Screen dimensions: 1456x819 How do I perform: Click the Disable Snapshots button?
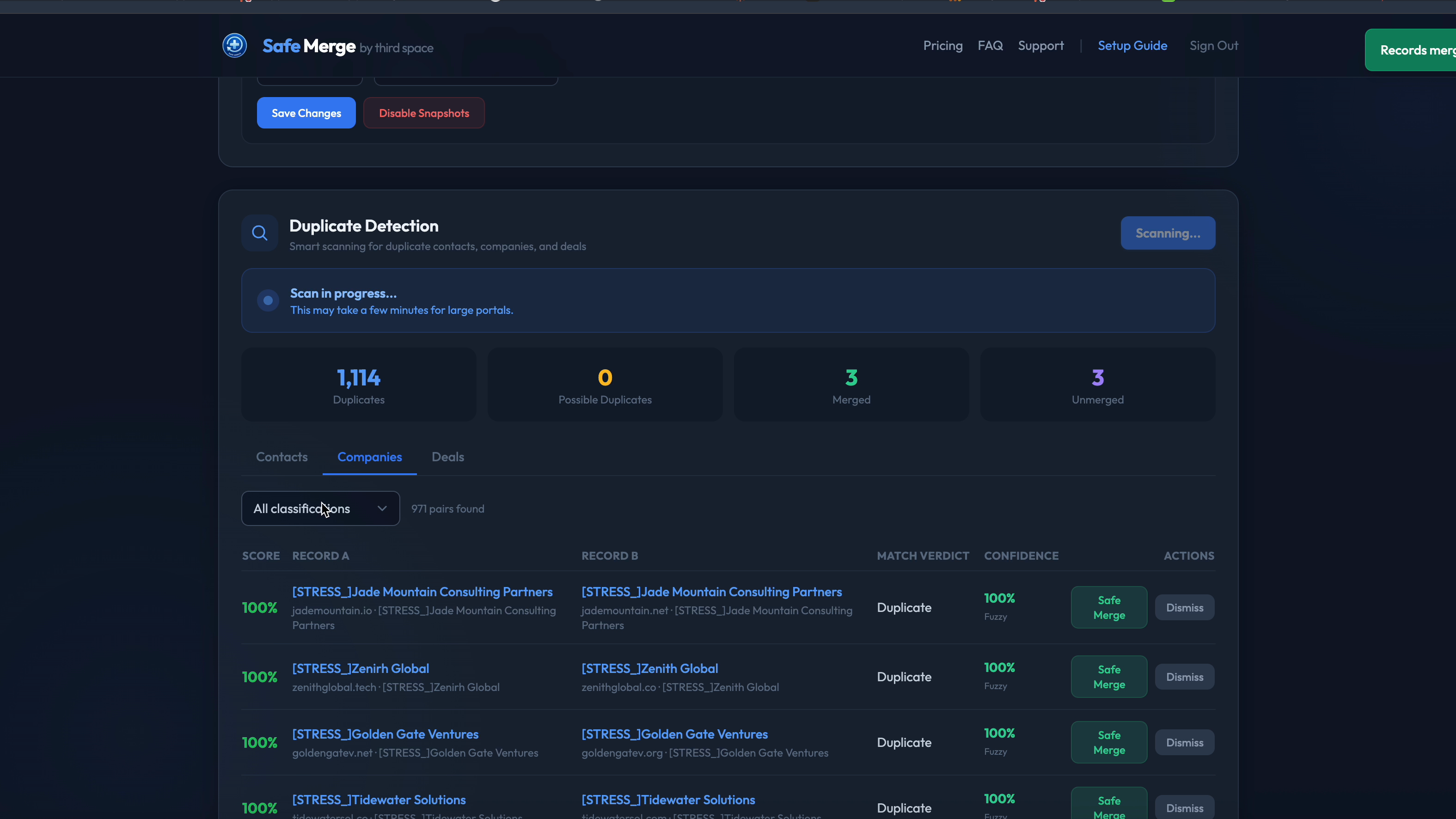pyautogui.click(x=423, y=112)
